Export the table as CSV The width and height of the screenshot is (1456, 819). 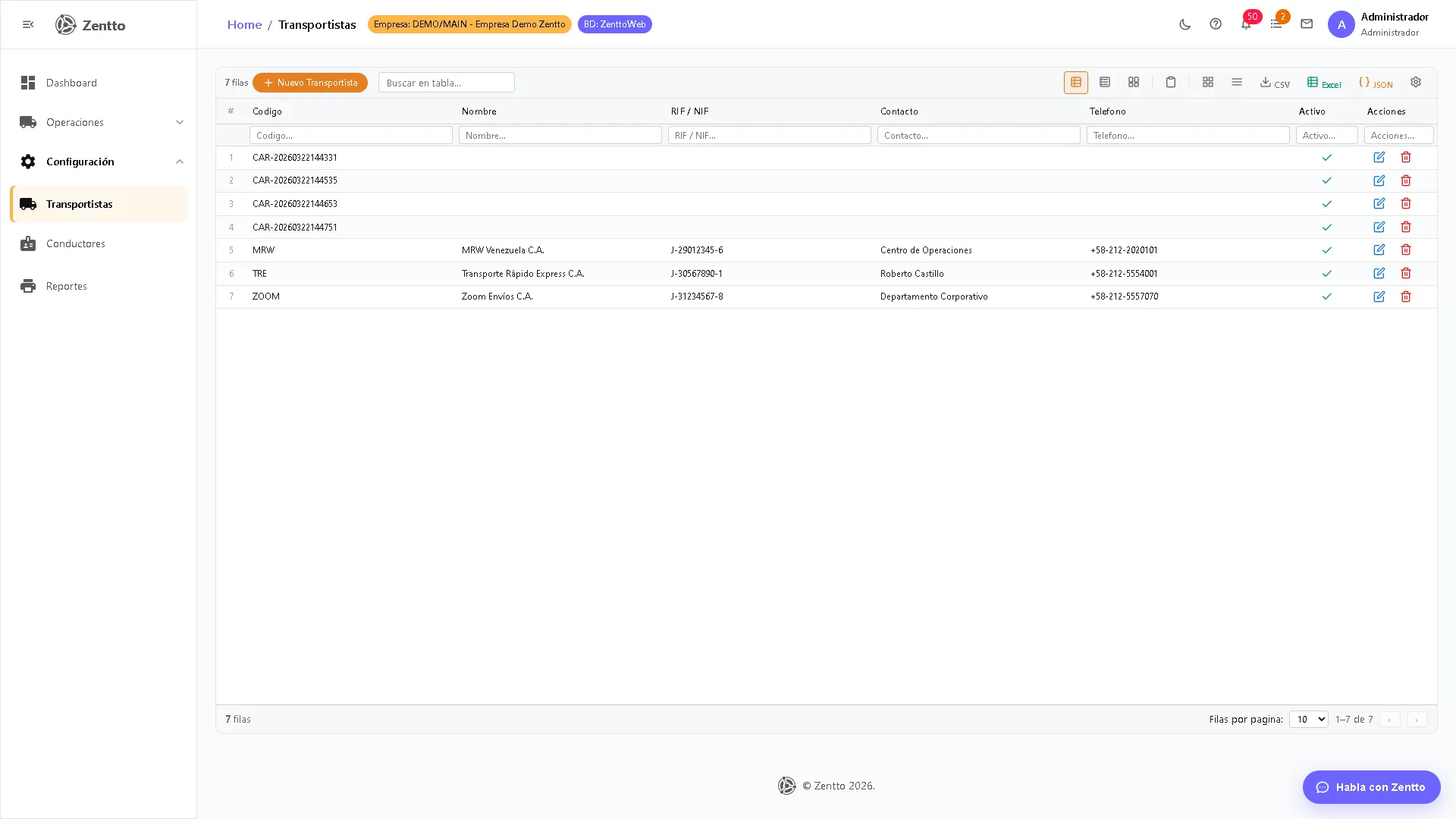coord(1275,83)
